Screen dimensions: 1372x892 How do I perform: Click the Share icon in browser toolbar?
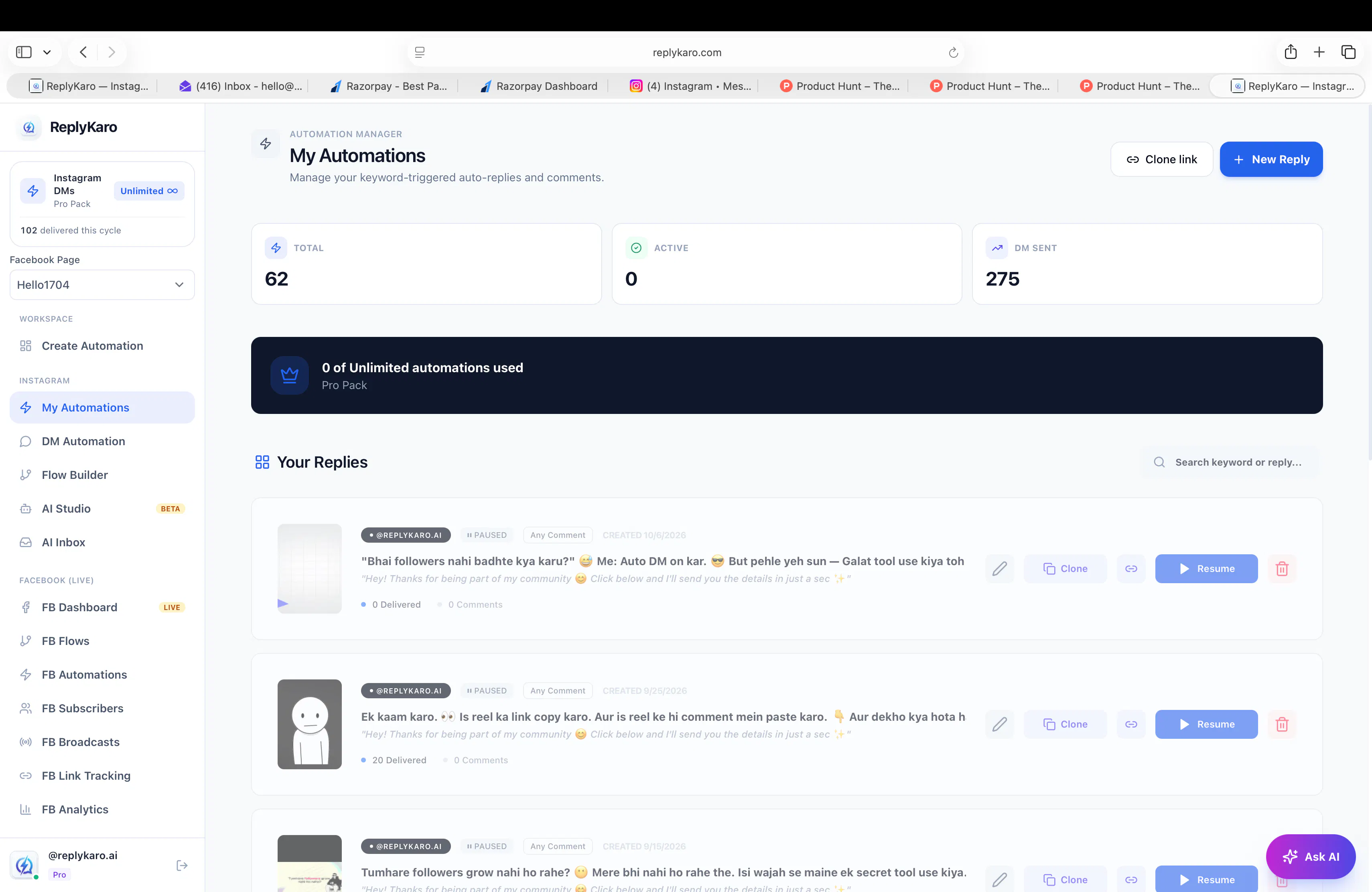[1291, 52]
